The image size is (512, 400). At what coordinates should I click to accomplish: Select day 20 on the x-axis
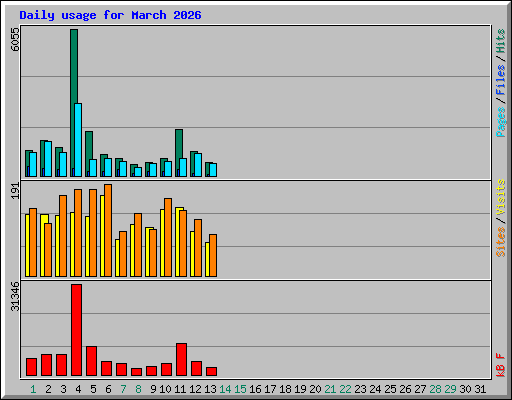(315, 389)
